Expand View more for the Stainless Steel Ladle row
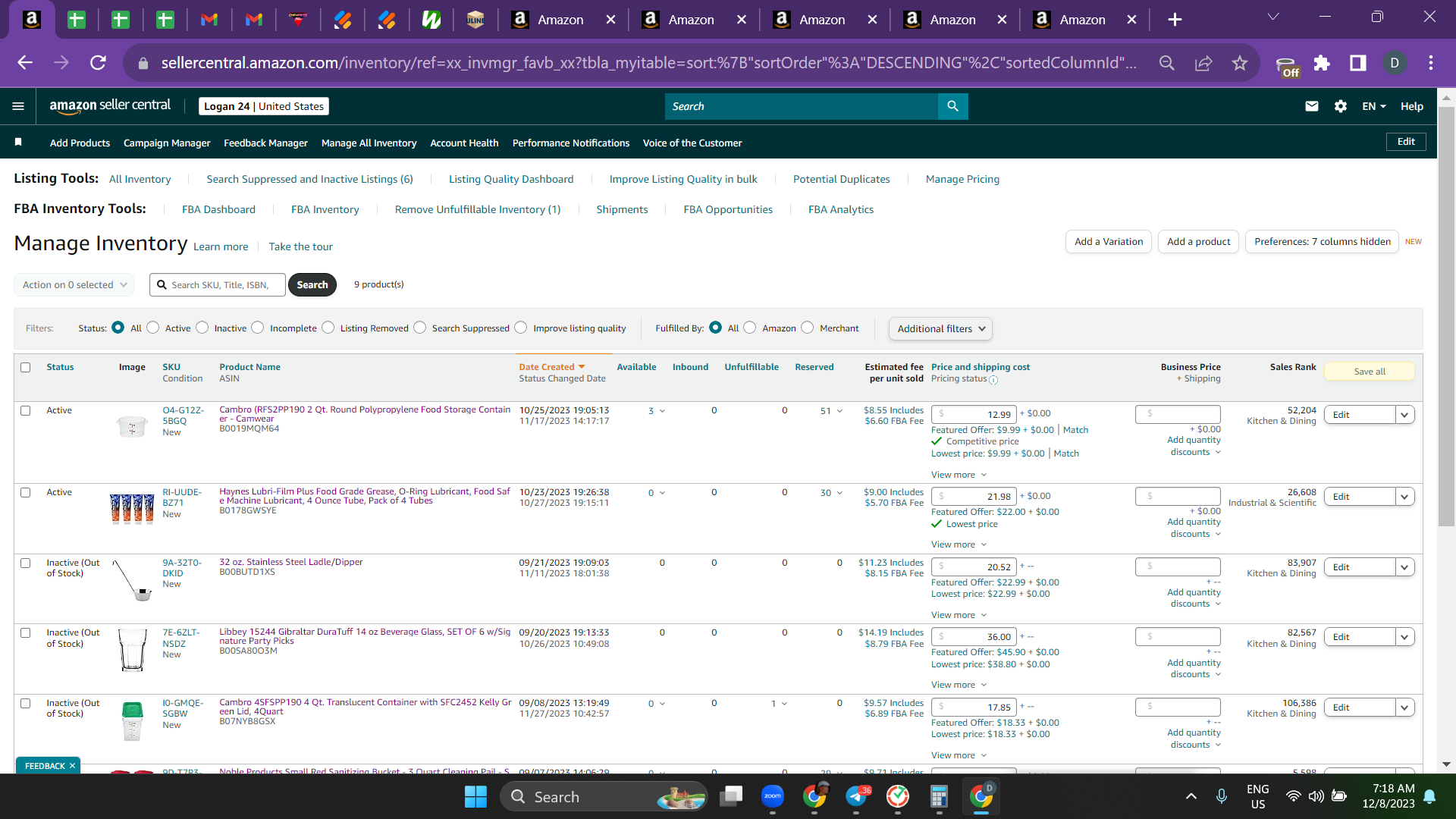Screen dimensions: 1456x819 pos(959,615)
